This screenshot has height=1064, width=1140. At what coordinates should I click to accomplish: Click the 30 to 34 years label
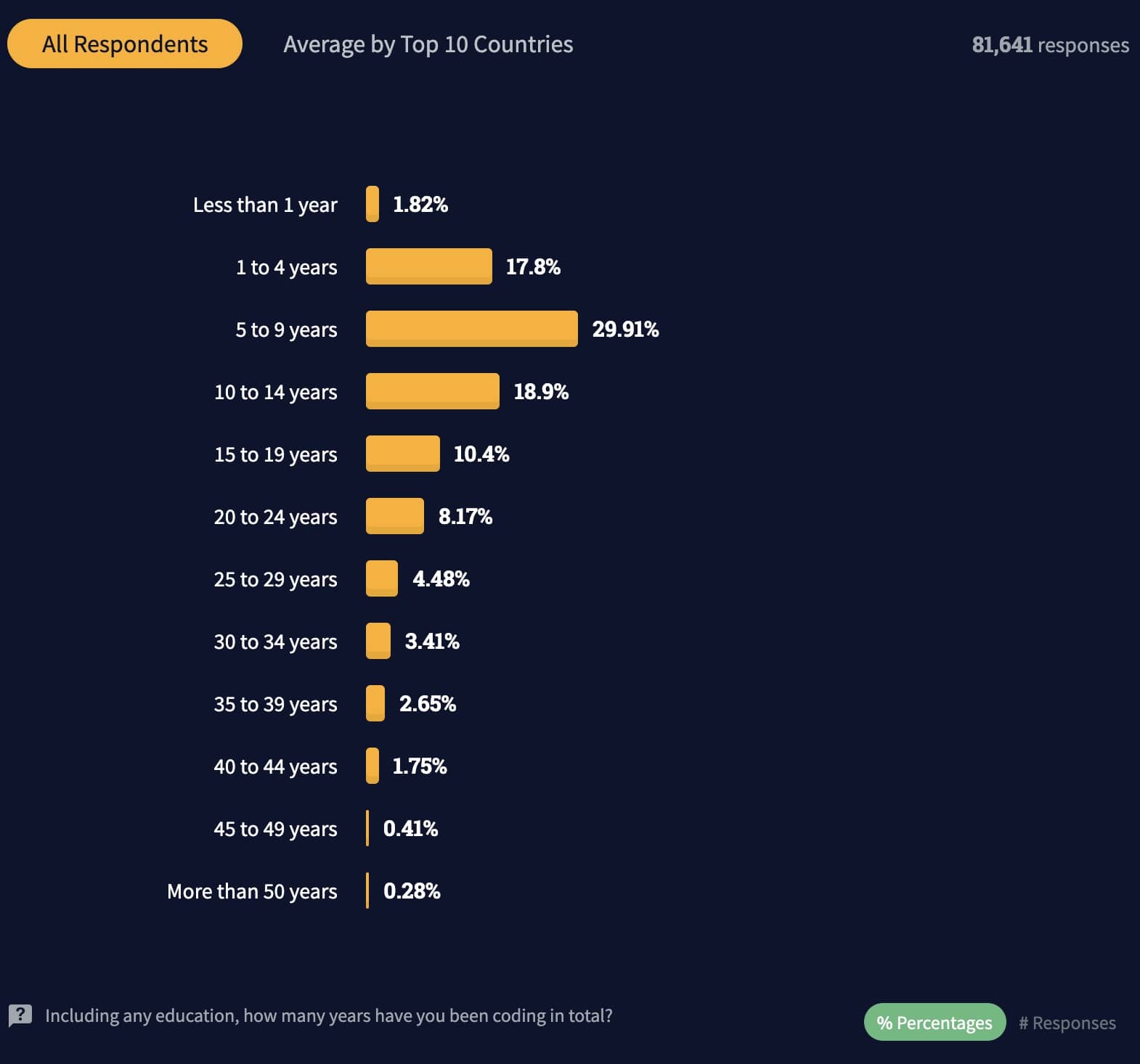(x=275, y=642)
